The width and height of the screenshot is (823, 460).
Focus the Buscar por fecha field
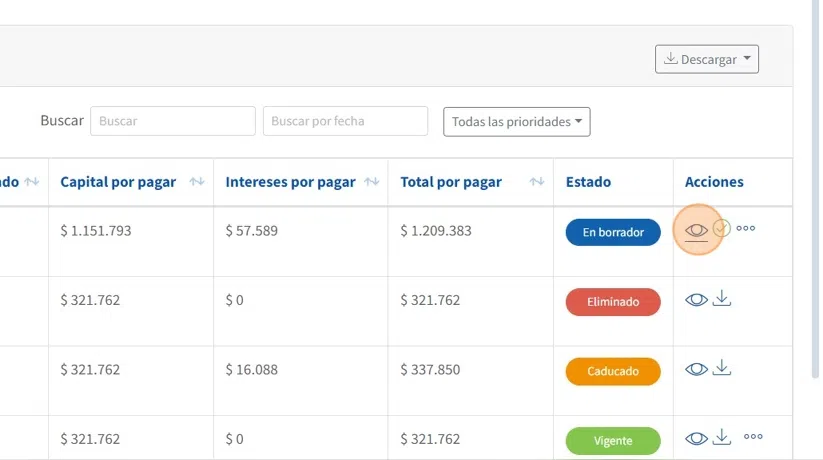click(x=345, y=121)
